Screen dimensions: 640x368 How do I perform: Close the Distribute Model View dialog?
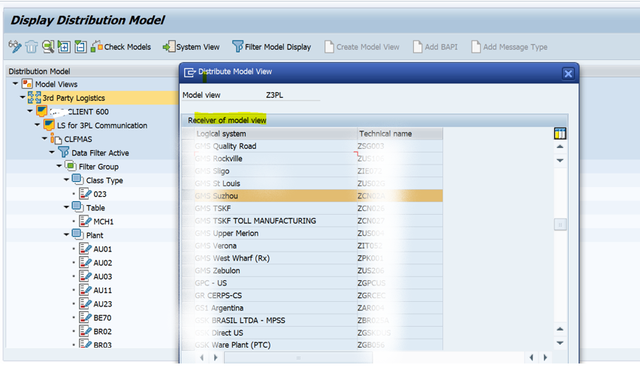568,73
